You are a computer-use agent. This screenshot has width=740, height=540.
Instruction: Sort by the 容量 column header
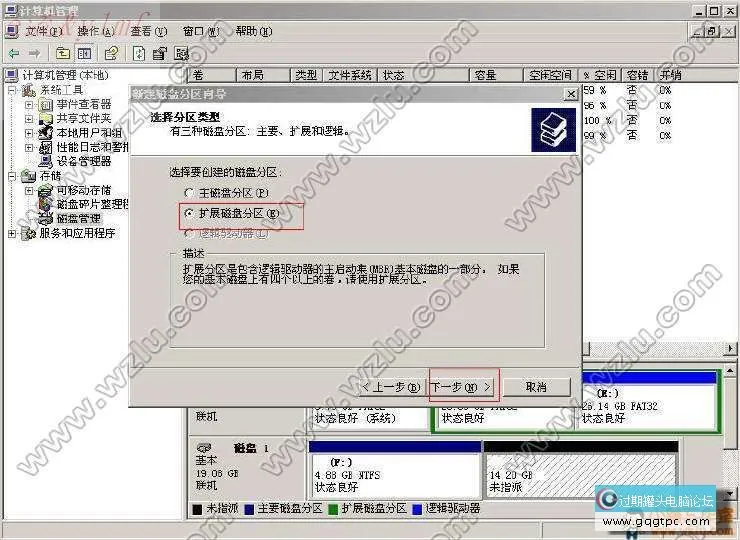pos(496,75)
